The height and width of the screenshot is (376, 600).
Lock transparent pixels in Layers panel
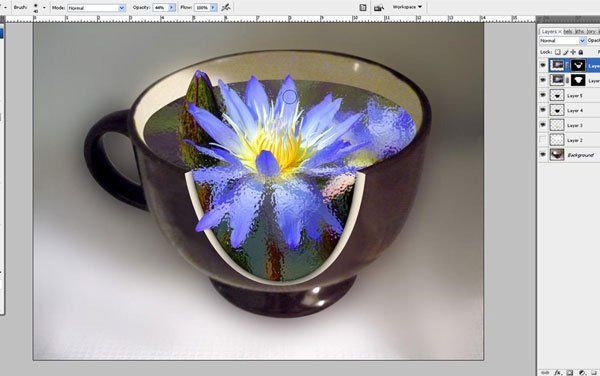pyautogui.click(x=558, y=52)
